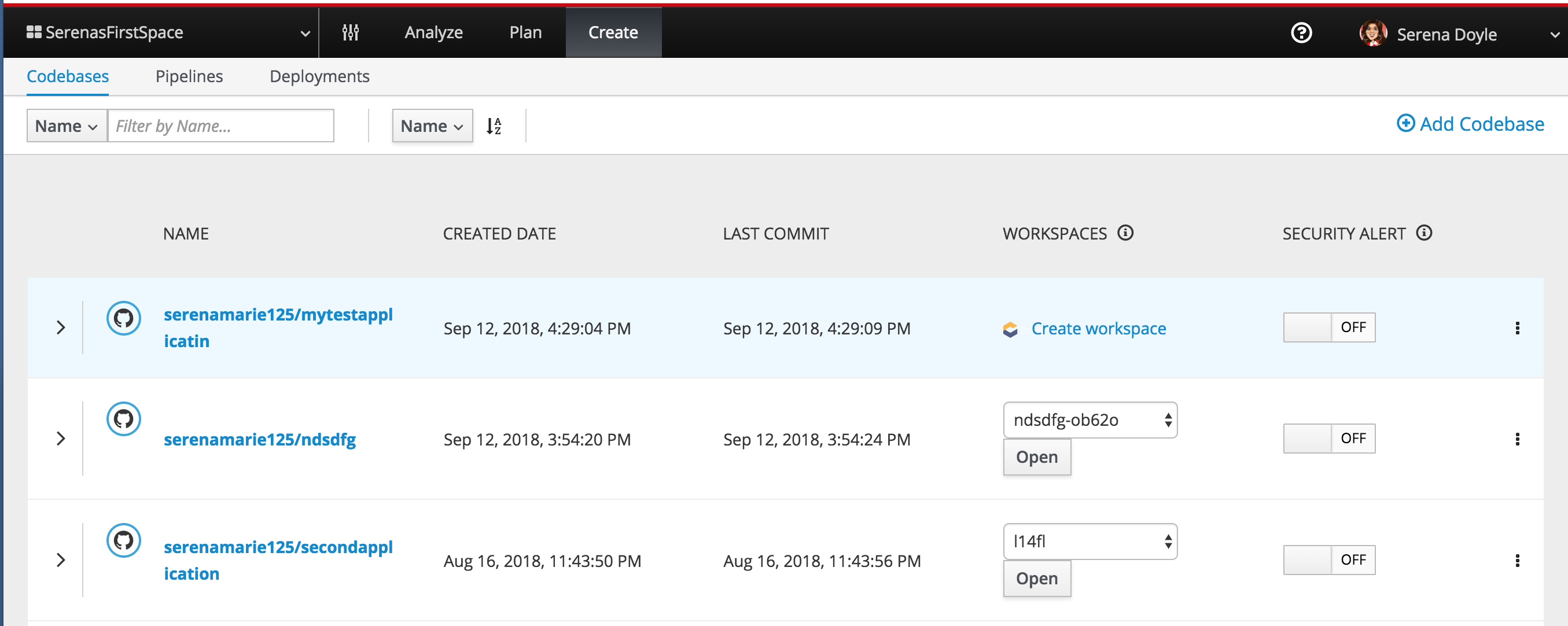Open the kebab menu for serenamarie125/ndsdfg
The width and height of the screenshot is (1568, 626).
(1518, 439)
